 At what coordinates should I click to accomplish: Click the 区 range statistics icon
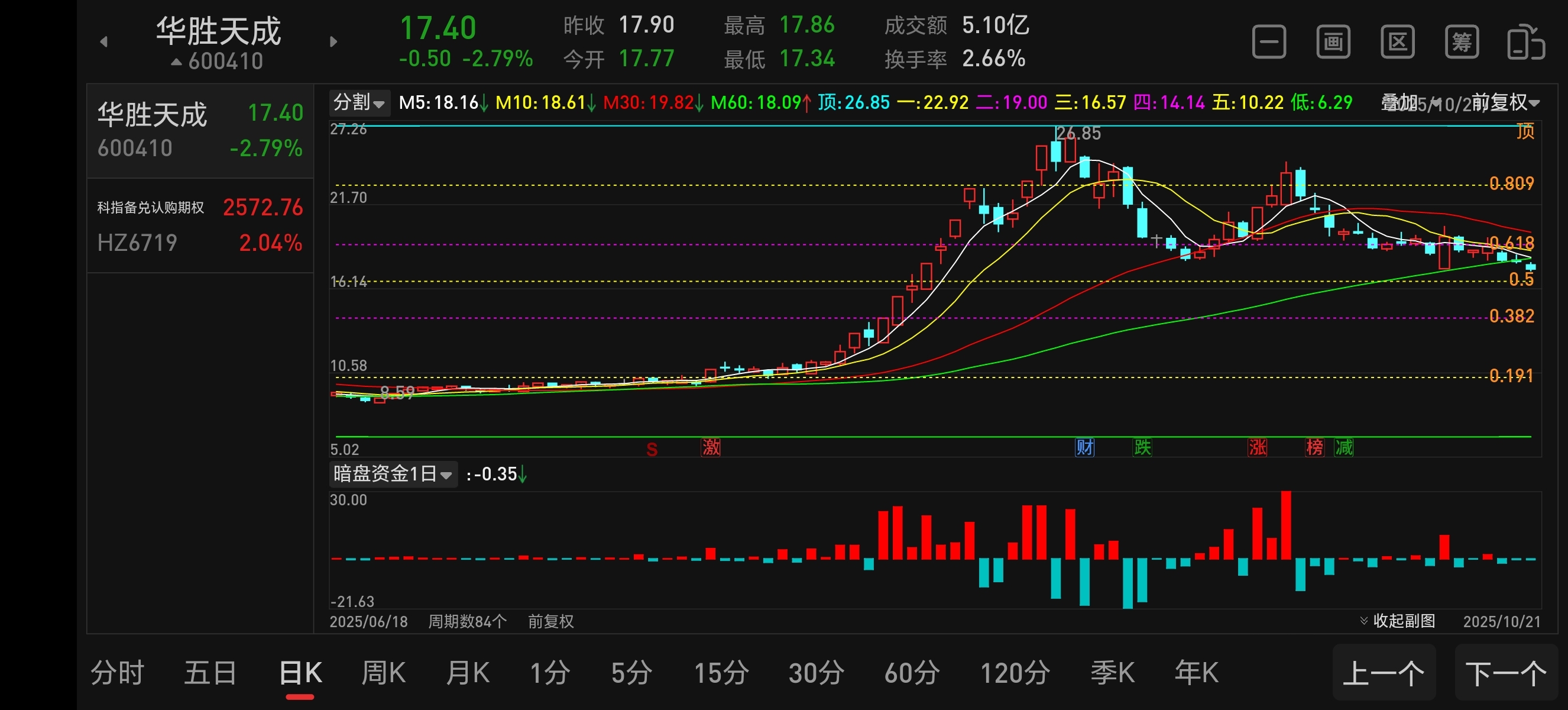1397,42
